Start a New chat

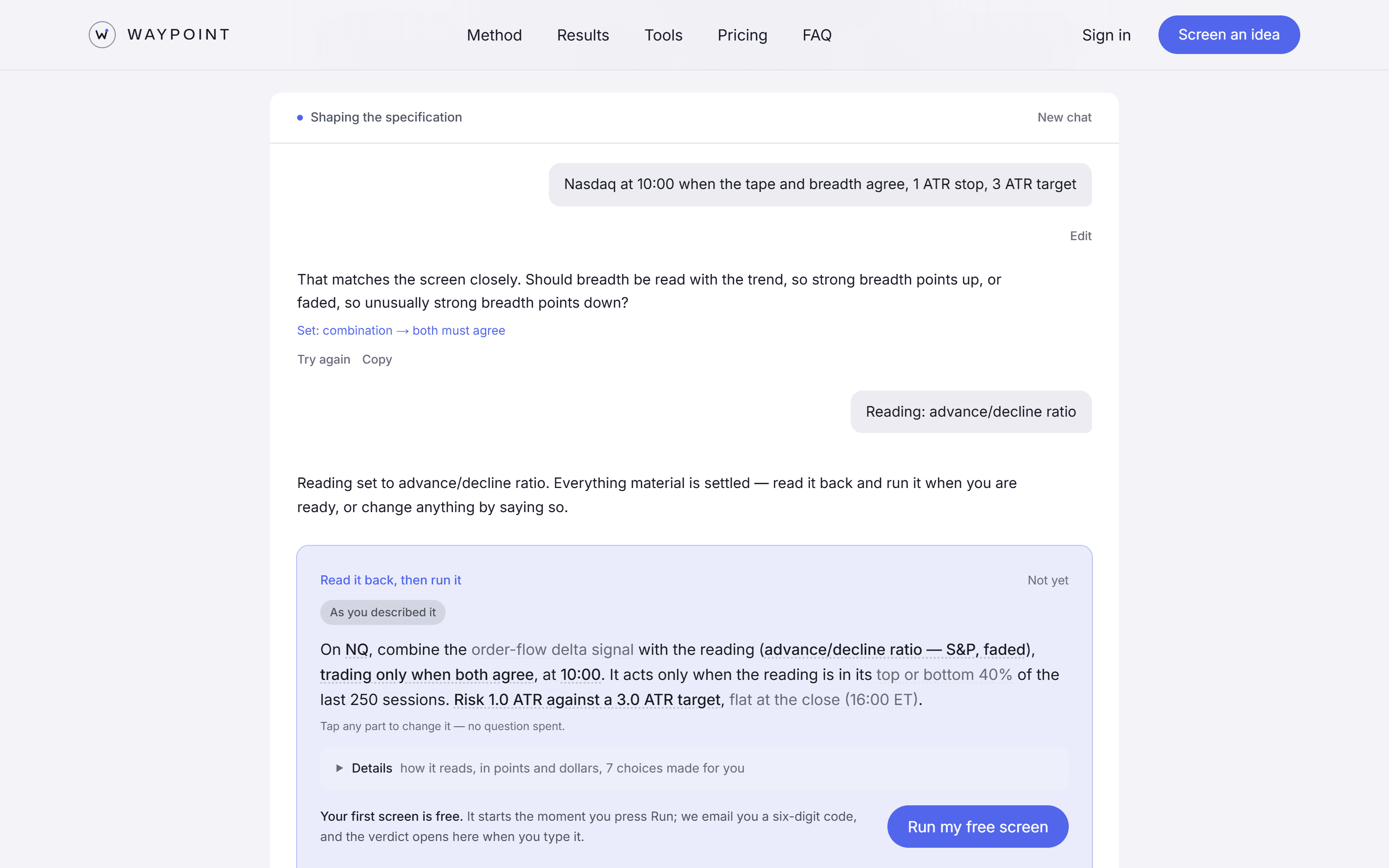[1064, 117]
